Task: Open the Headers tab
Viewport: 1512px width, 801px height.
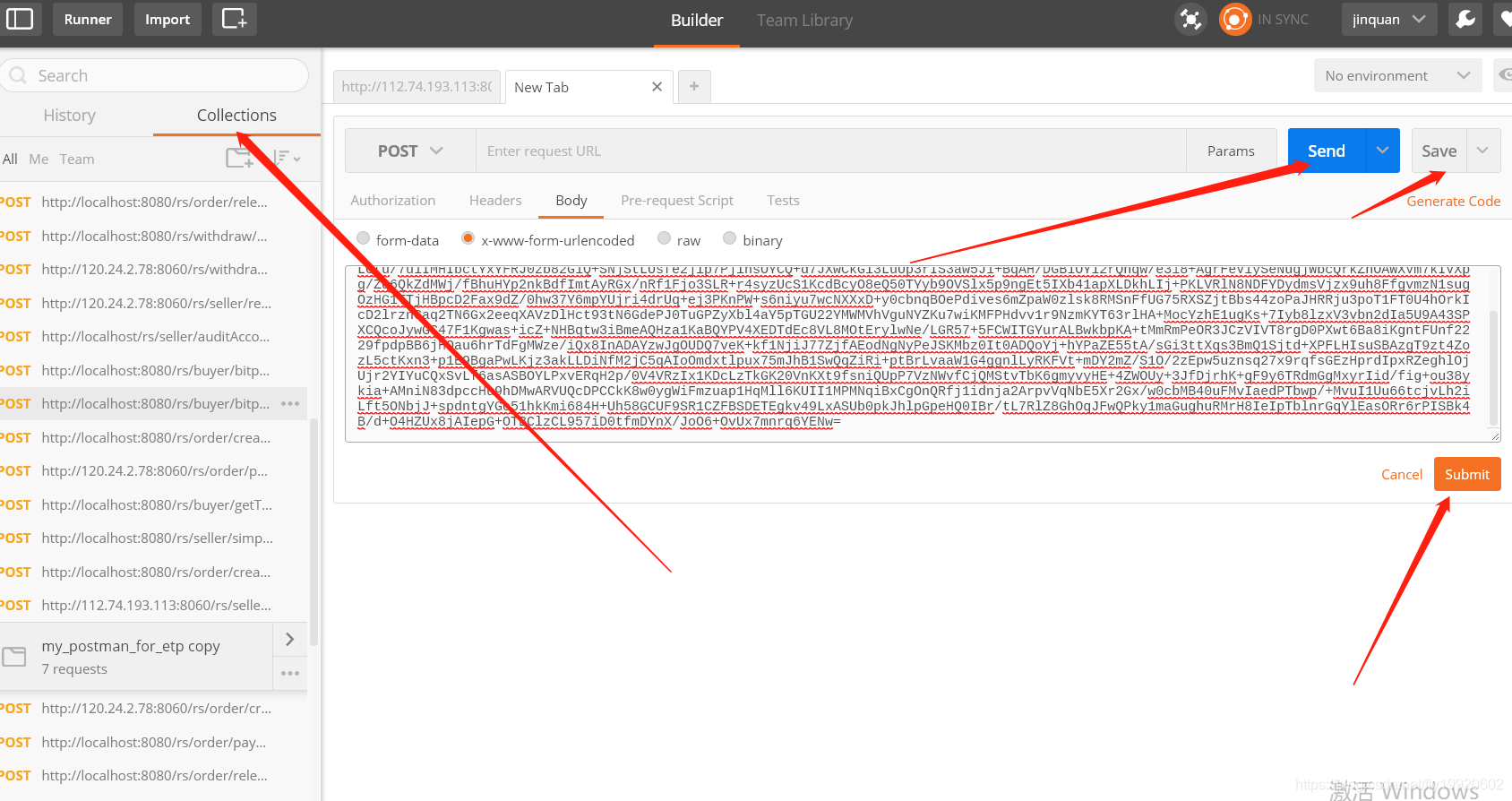Action: coord(495,201)
